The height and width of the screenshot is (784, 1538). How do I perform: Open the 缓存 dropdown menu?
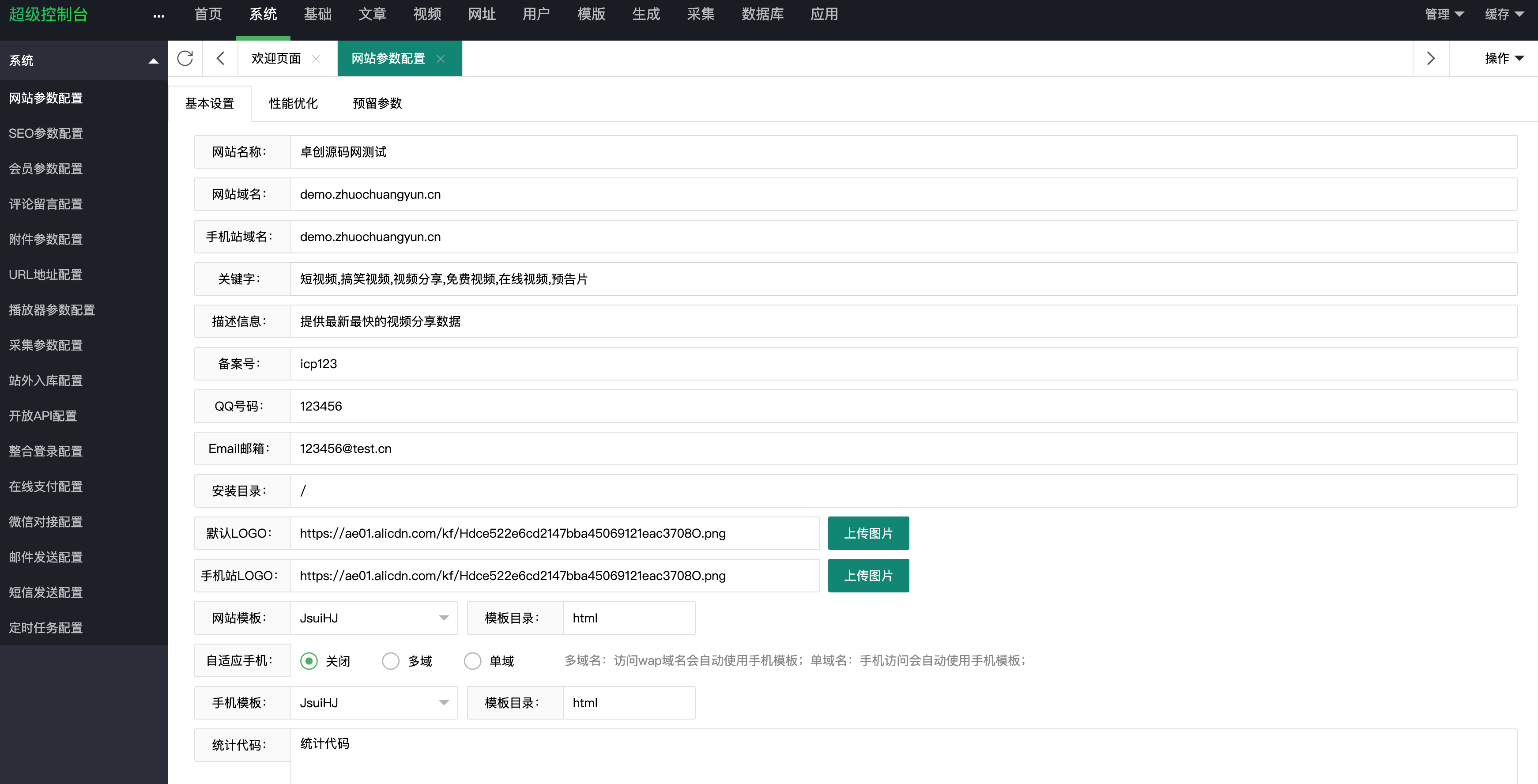[1504, 14]
